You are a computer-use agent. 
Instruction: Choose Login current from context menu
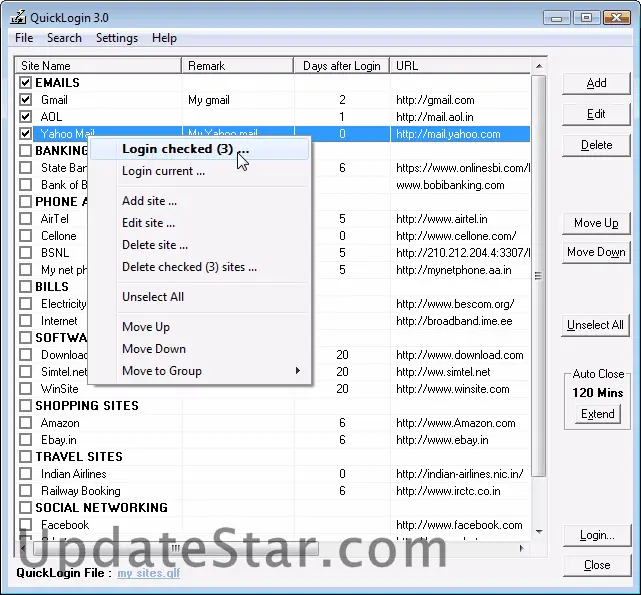pyautogui.click(x=199, y=171)
